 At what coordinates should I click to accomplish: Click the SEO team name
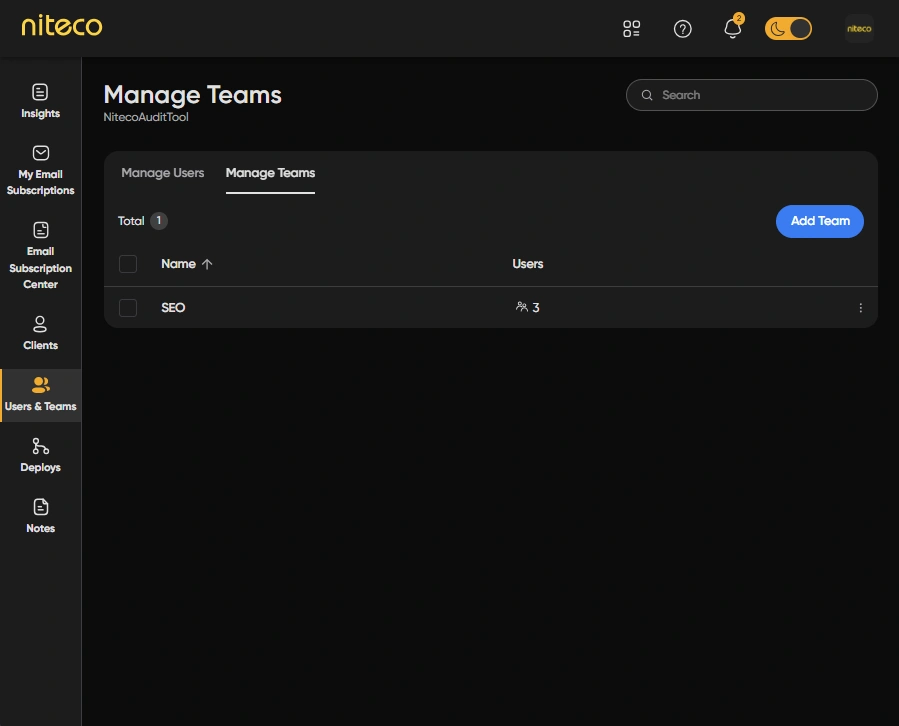[173, 308]
